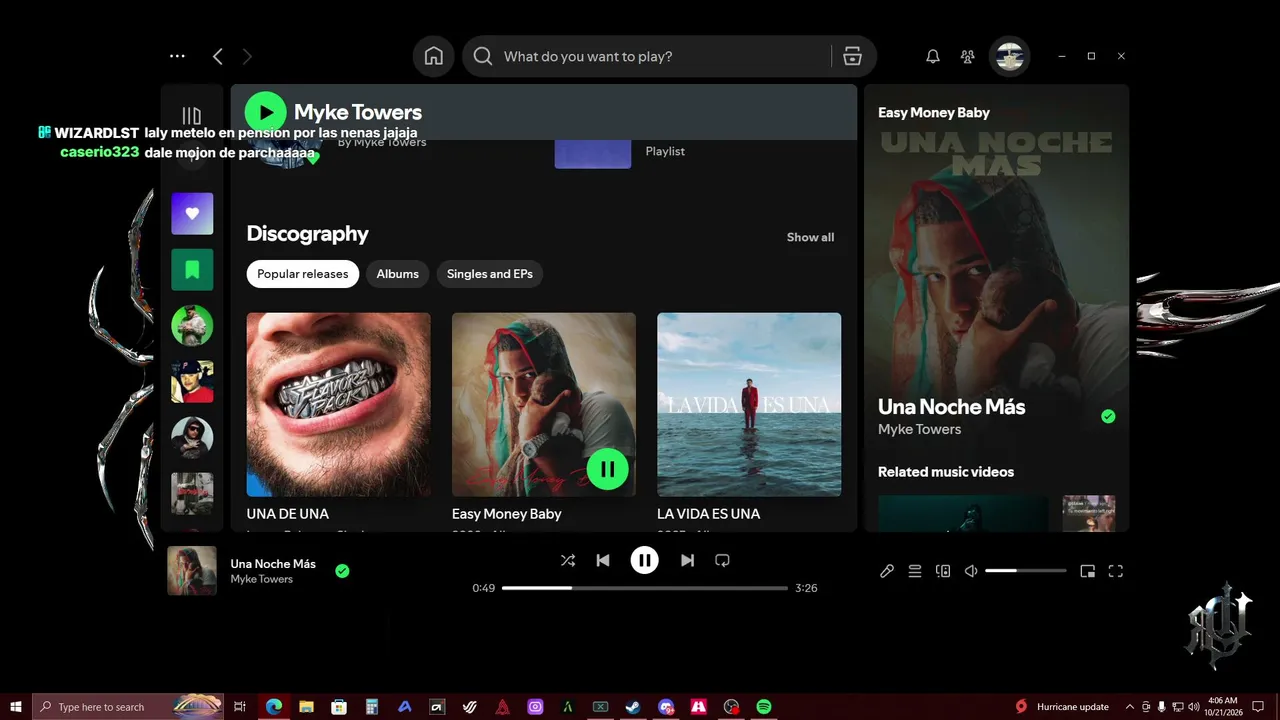Toggle full screen player view

(x=1116, y=571)
